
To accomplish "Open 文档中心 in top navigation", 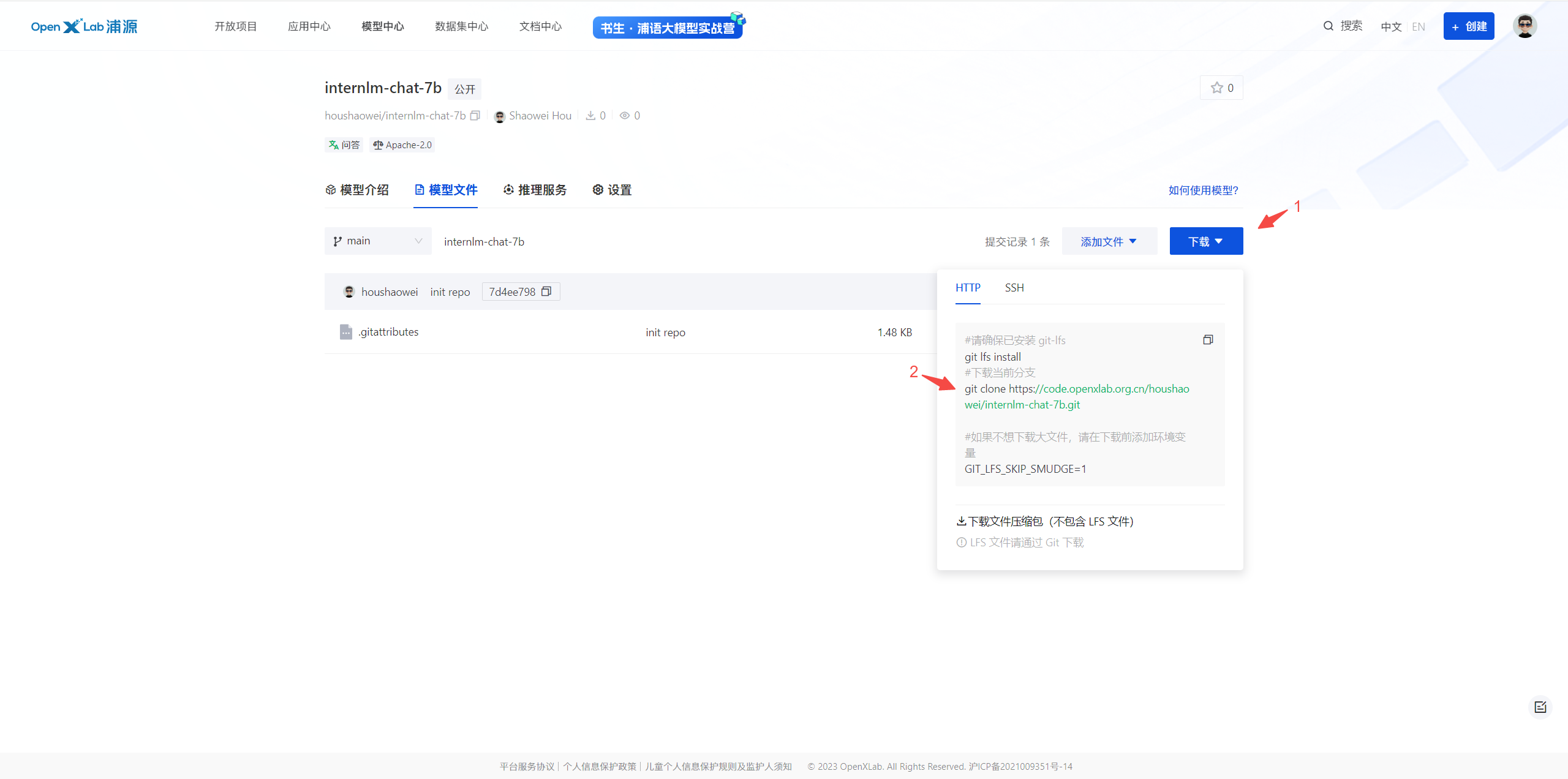I will tap(541, 26).
